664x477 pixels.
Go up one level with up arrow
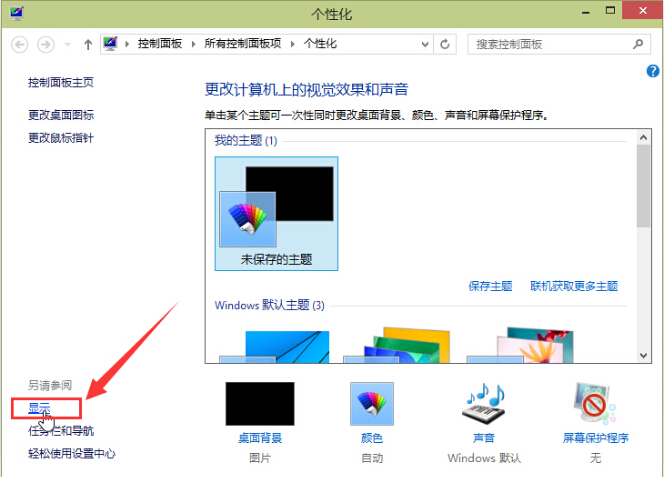point(88,44)
